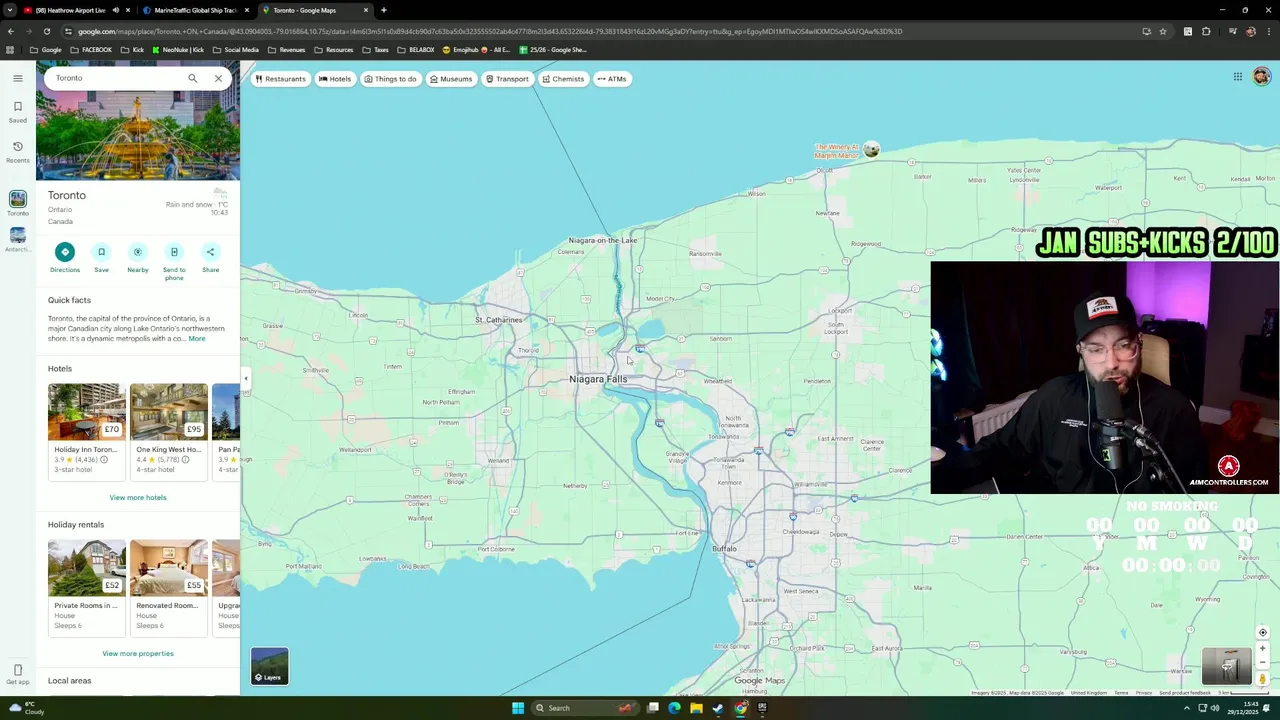Screen dimensions: 1280x720
Task: Open the taskbar volume control
Action: click(1215, 708)
